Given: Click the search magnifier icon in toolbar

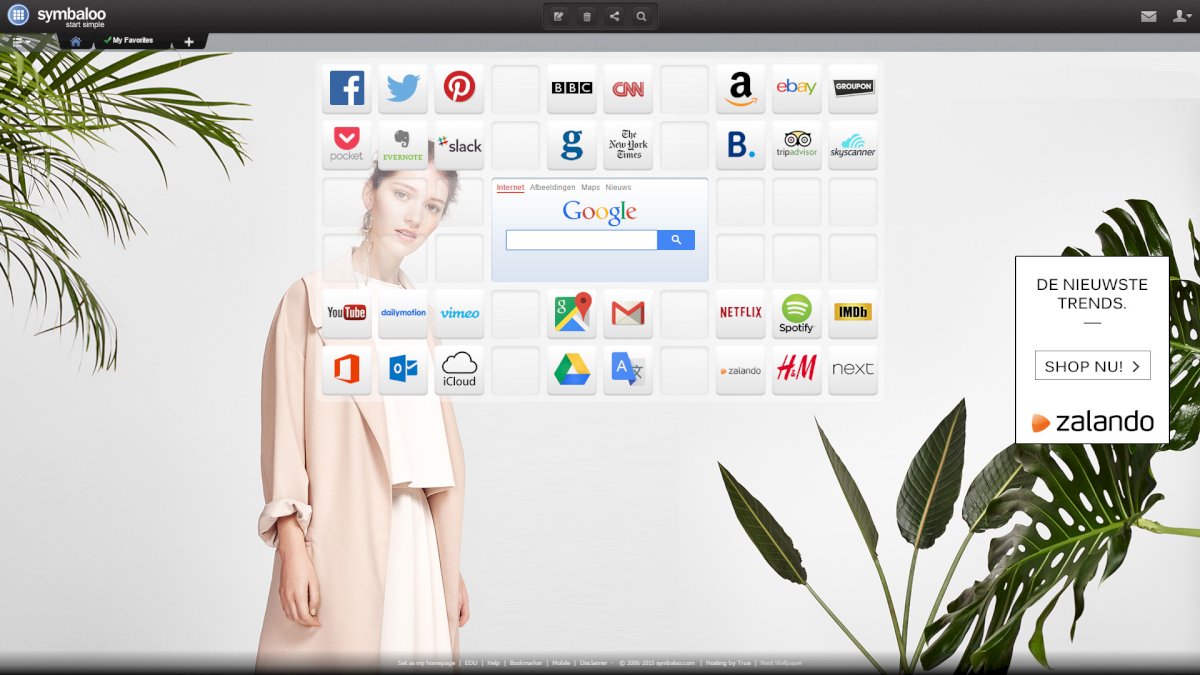Looking at the screenshot, I should [641, 16].
